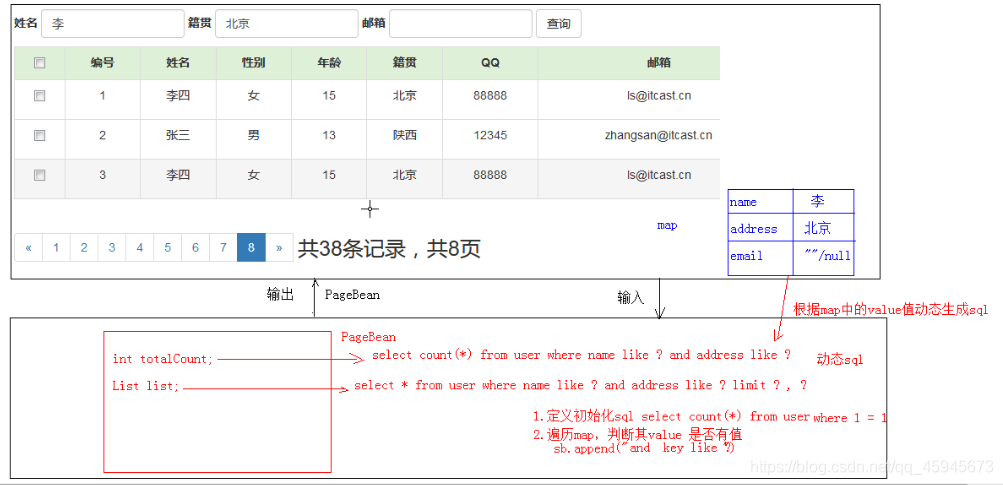
Task: Click email zhangsan@itcast.cn
Action: [x=658, y=136]
